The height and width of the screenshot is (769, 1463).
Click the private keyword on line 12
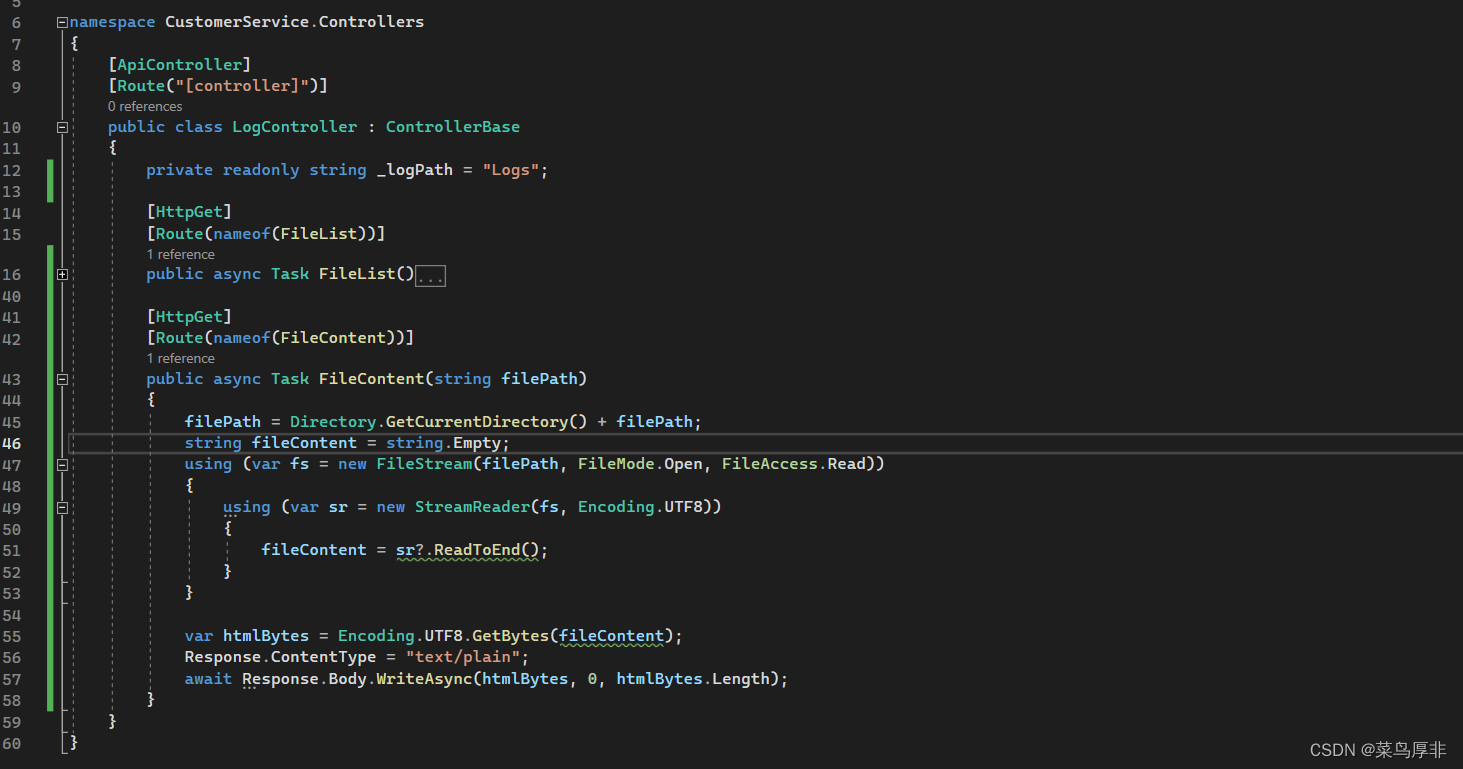(180, 170)
